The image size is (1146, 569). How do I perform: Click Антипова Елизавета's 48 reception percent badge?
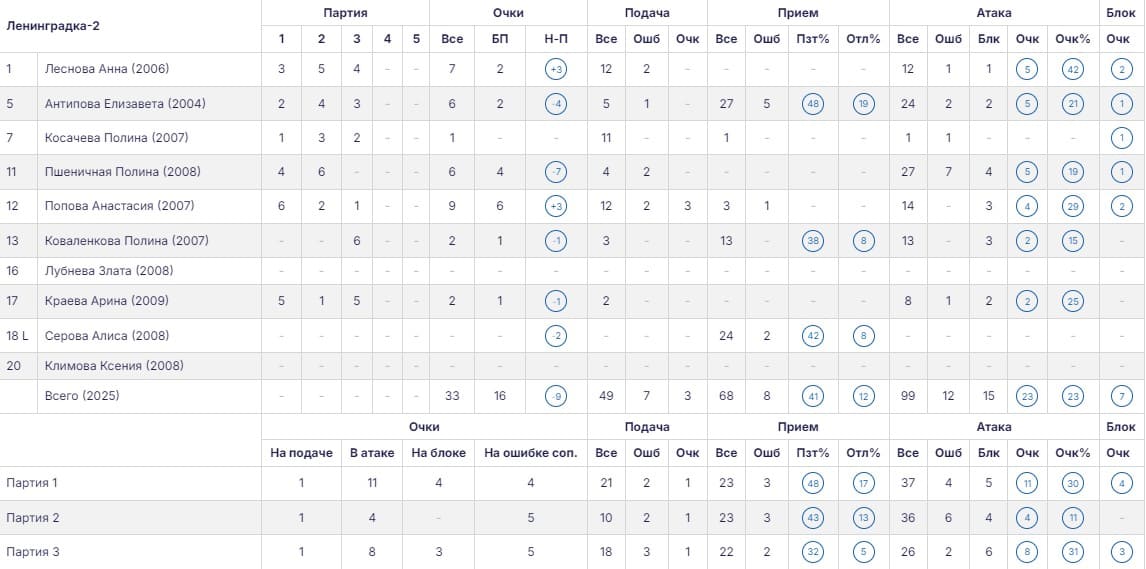pos(812,104)
